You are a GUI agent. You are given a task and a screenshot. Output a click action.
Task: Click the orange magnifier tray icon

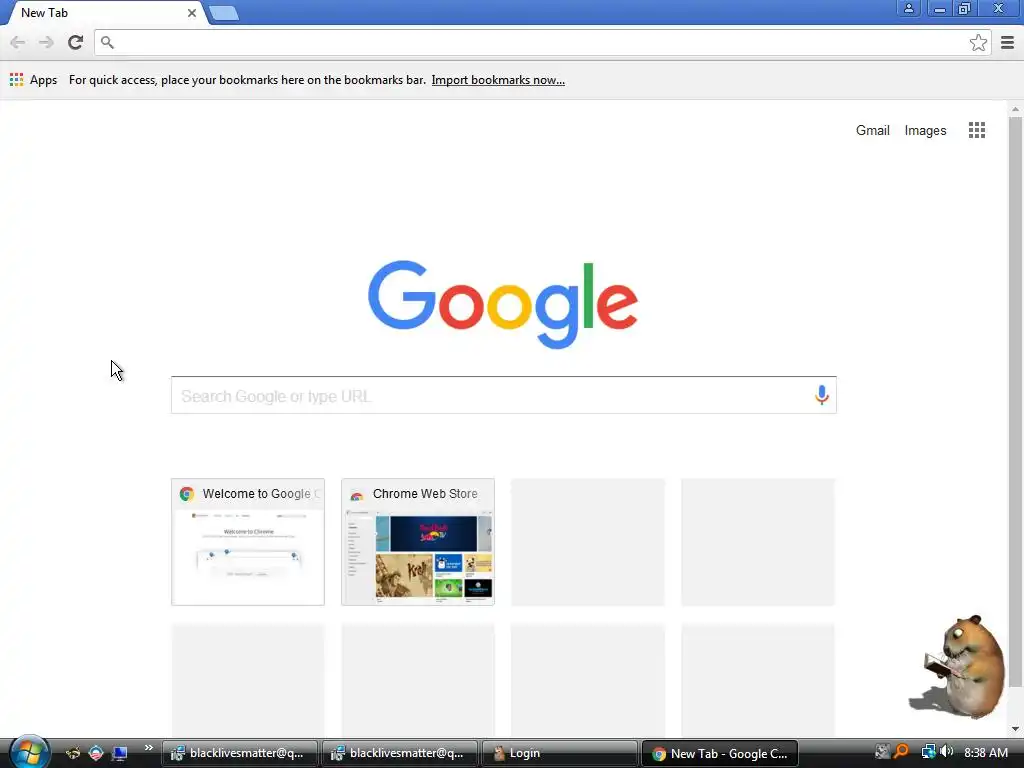(x=901, y=752)
